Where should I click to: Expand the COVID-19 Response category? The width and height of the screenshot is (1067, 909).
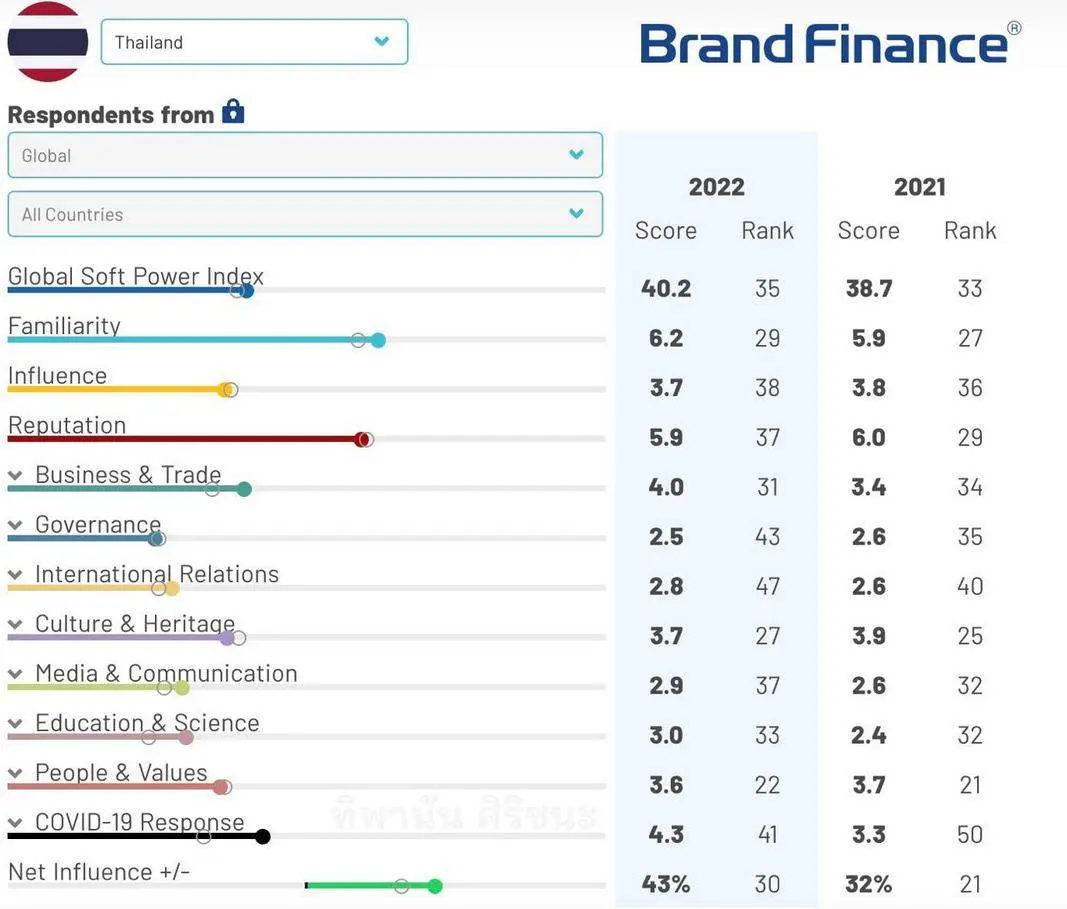tap(15, 823)
